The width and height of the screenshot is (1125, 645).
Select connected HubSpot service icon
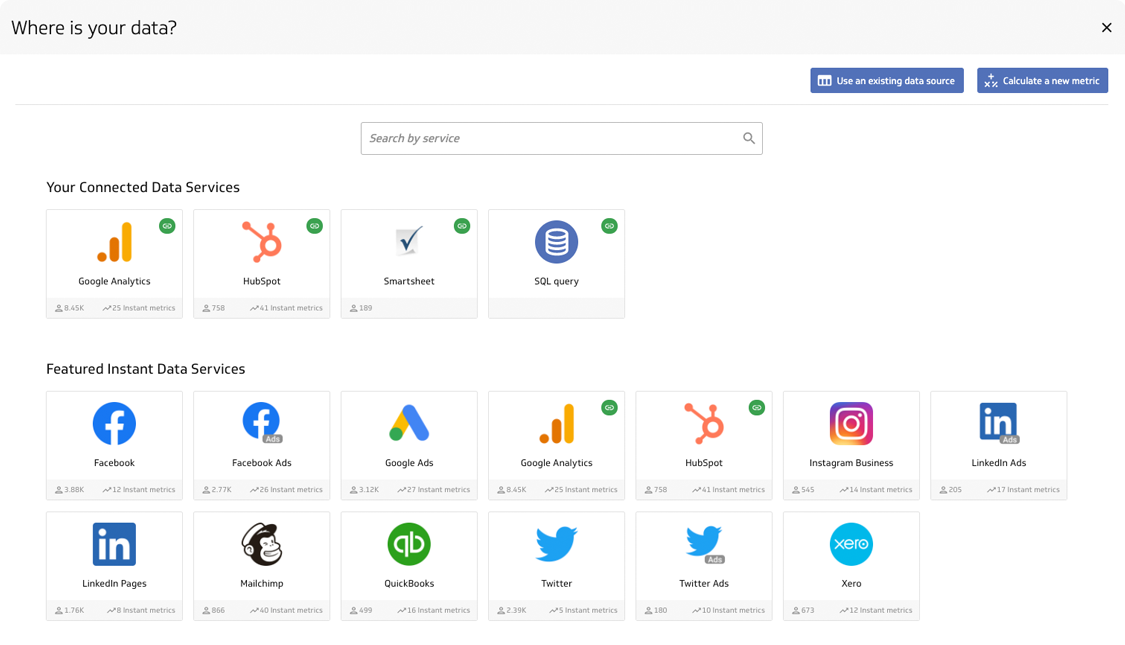tap(262, 242)
